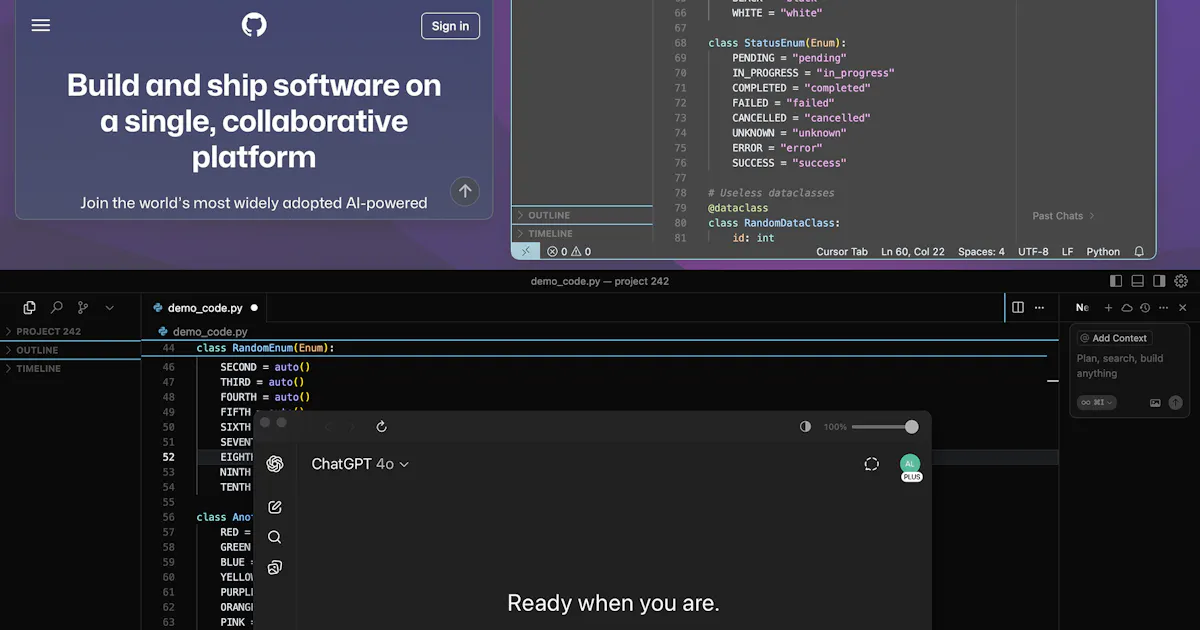The image size is (1200, 630).
Task: Click the 100% zoom slider handle
Action: coord(911,427)
